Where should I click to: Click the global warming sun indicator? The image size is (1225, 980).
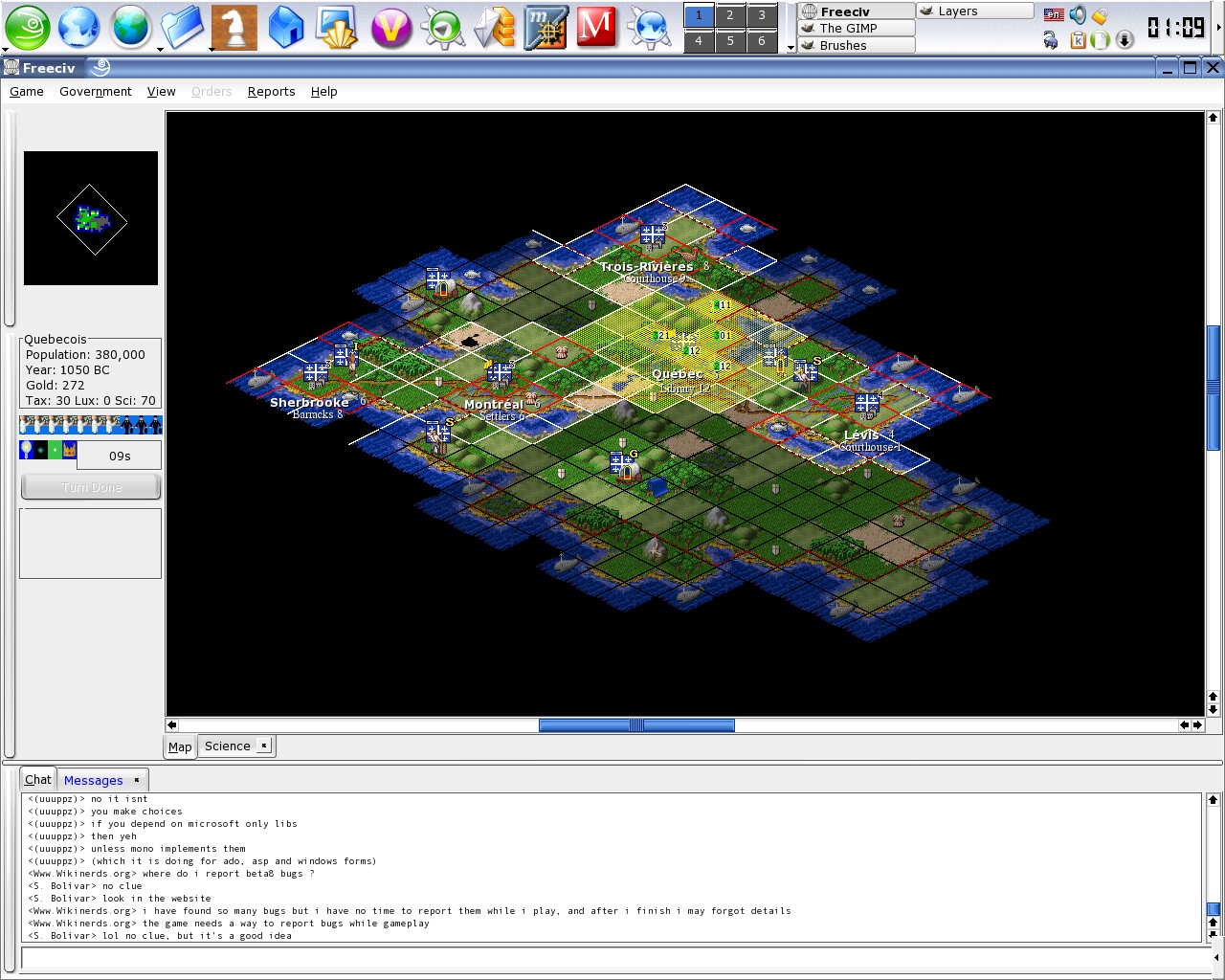[41, 450]
